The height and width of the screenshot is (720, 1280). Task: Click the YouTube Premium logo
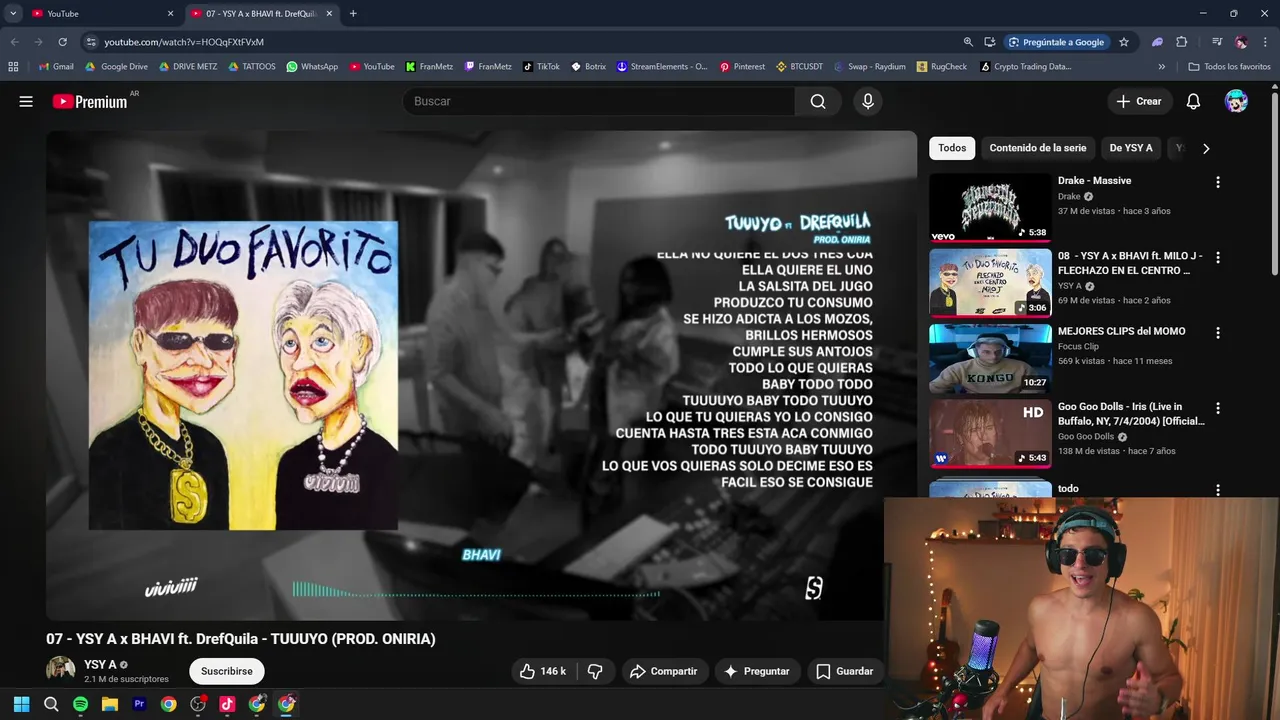(90, 101)
